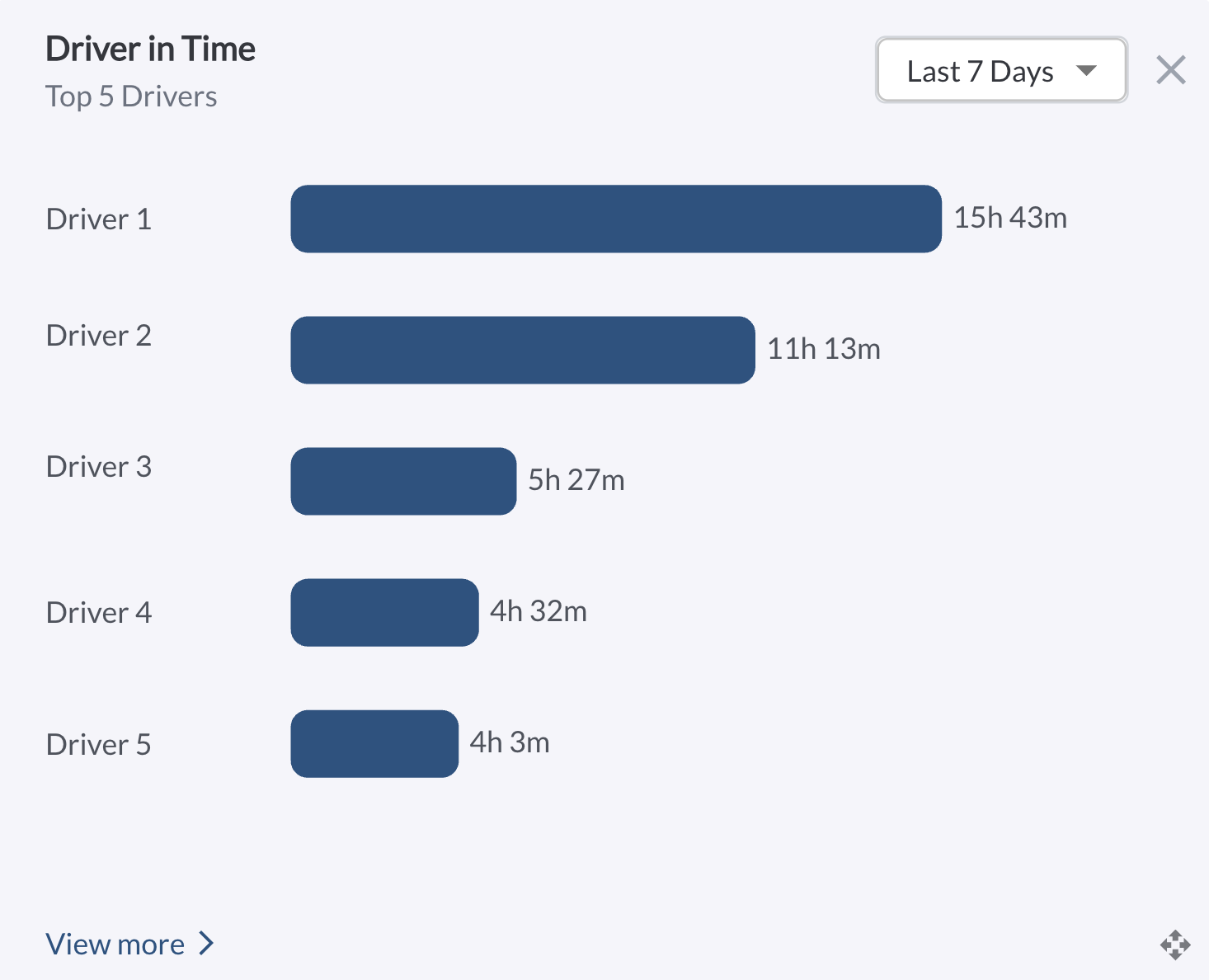Click the move widget drag handle icon
This screenshot has height=980, width=1209.
pyautogui.click(x=1175, y=945)
